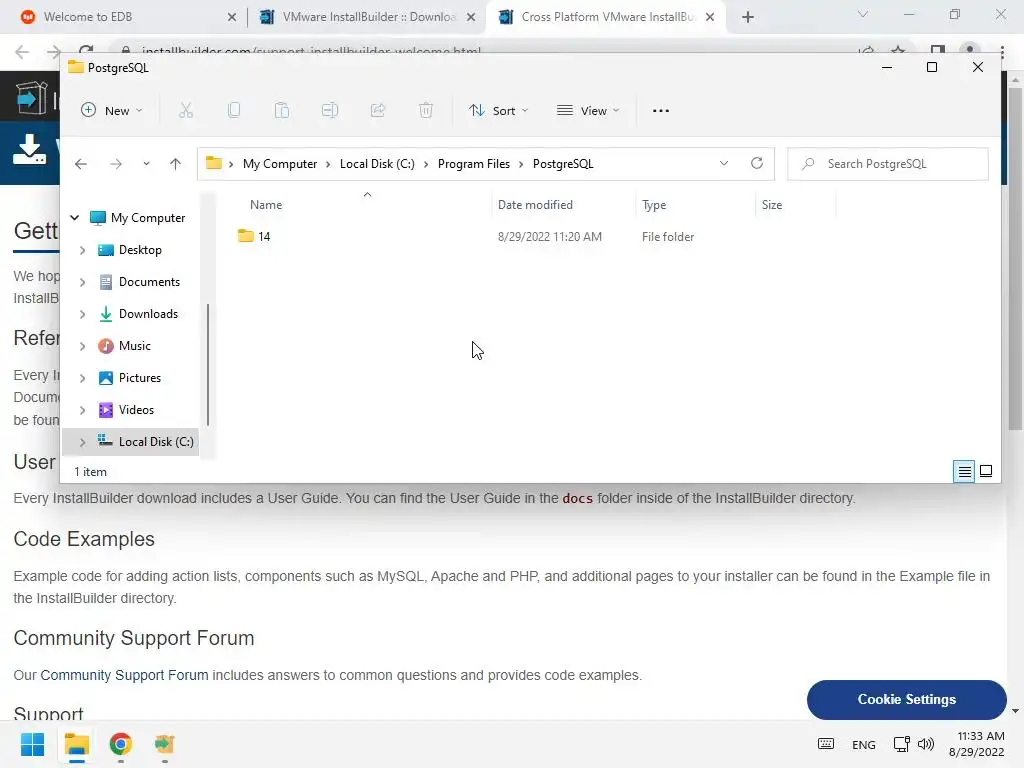This screenshot has height=768, width=1024.
Task: Expand Documents tree node
Action: (82, 282)
